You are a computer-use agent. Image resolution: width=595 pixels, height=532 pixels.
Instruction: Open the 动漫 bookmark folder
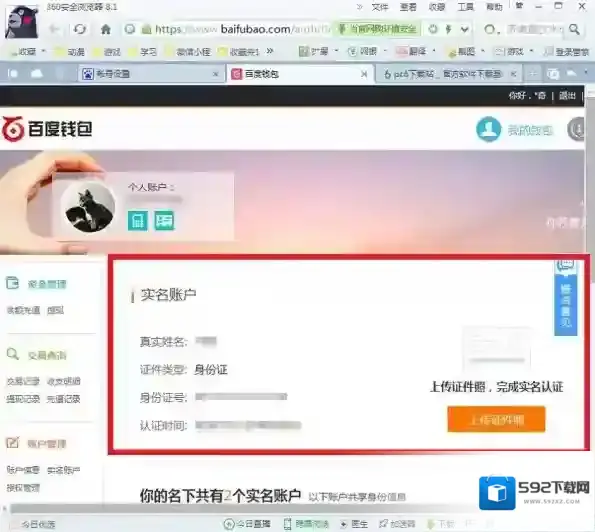click(x=71, y=51)
